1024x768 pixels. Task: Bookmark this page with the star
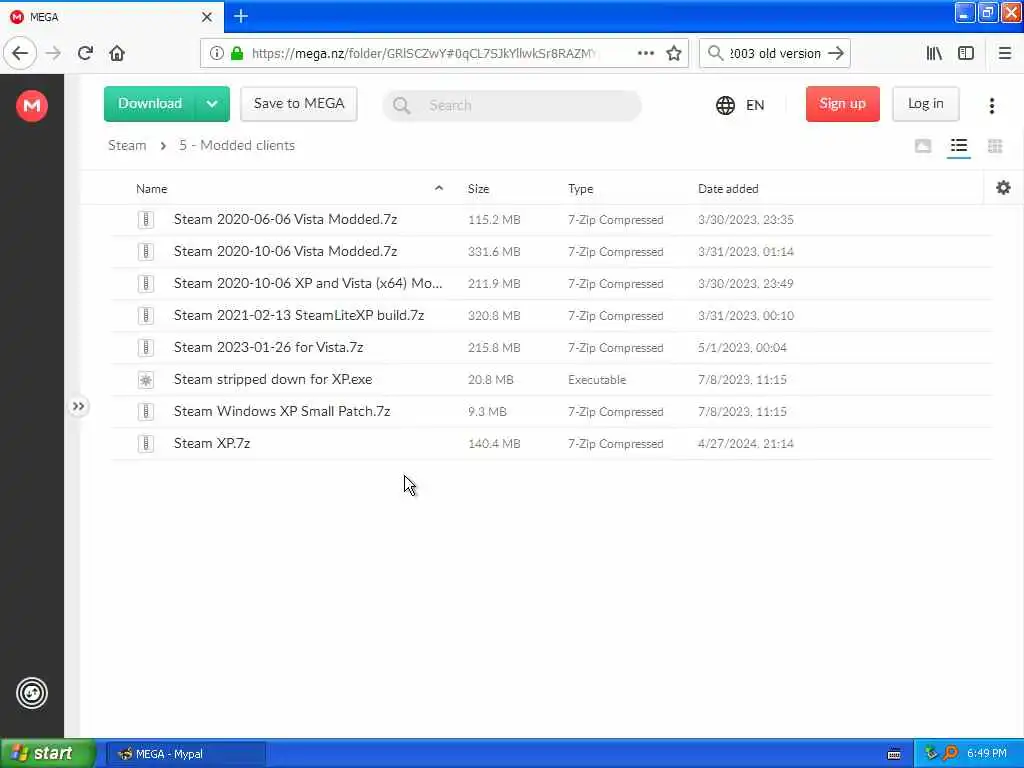click(673, 53)
